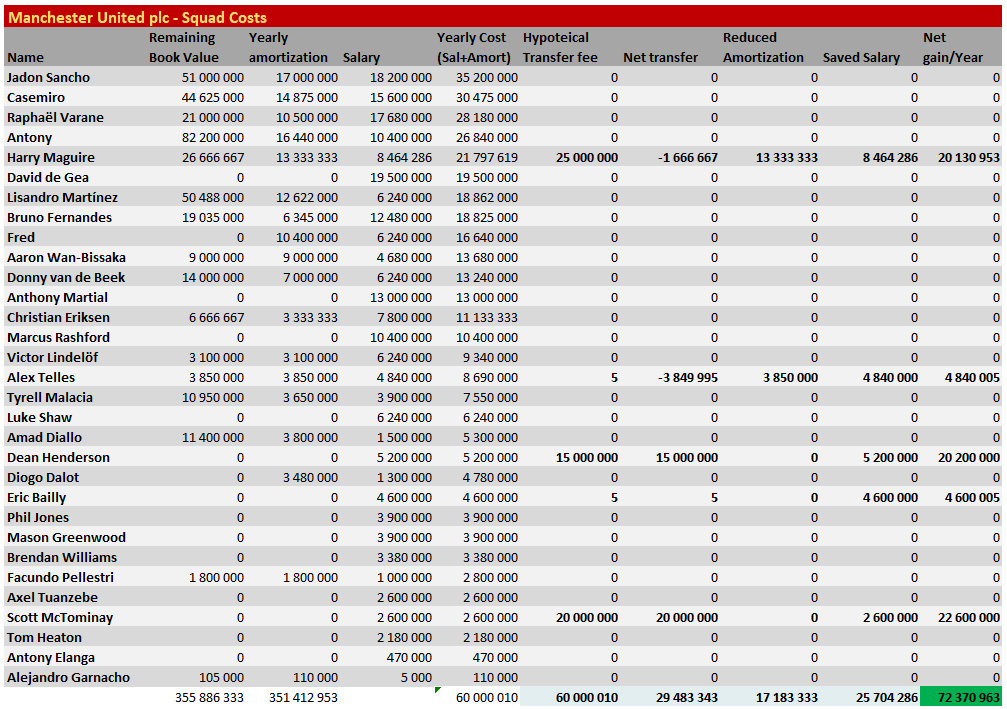Click Eriksen's yearly cost 11 133 333
This screenshot has height=709, width=1007.
tap(487, 317)
